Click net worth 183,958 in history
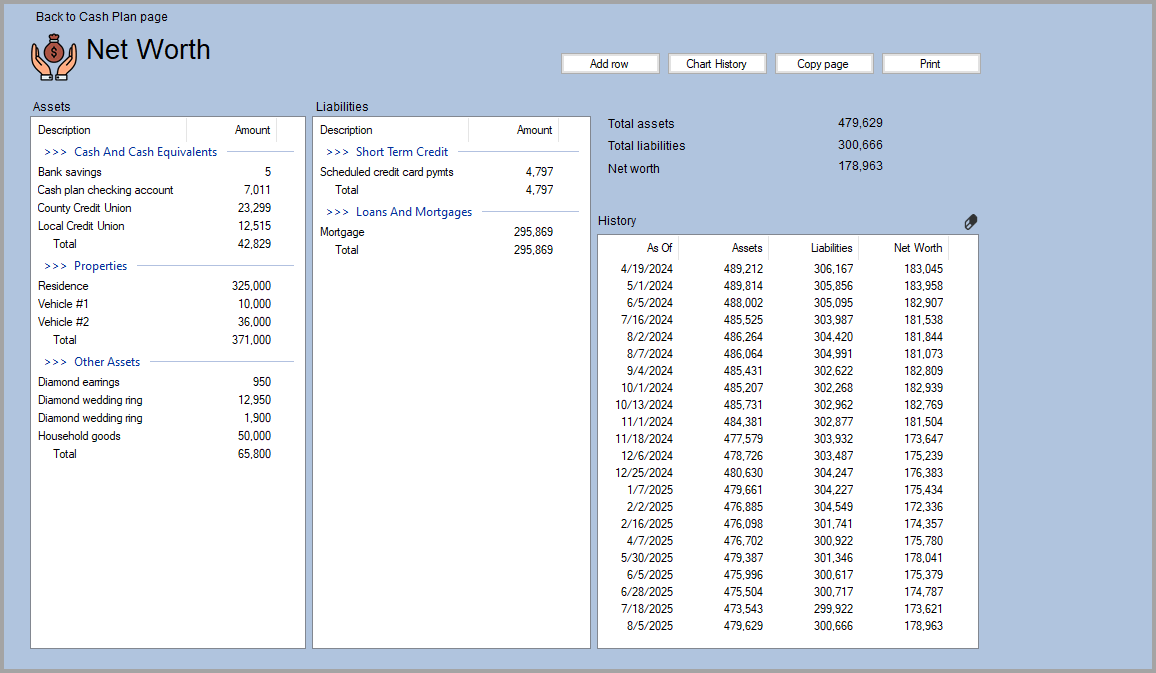The width and height of the screenshot is (1156, 673). click(x=924, y=286)
